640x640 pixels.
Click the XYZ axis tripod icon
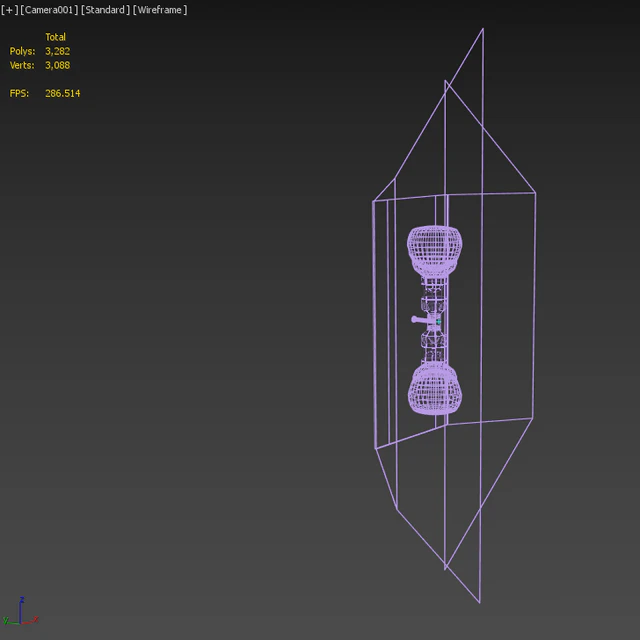pos(20,612)
